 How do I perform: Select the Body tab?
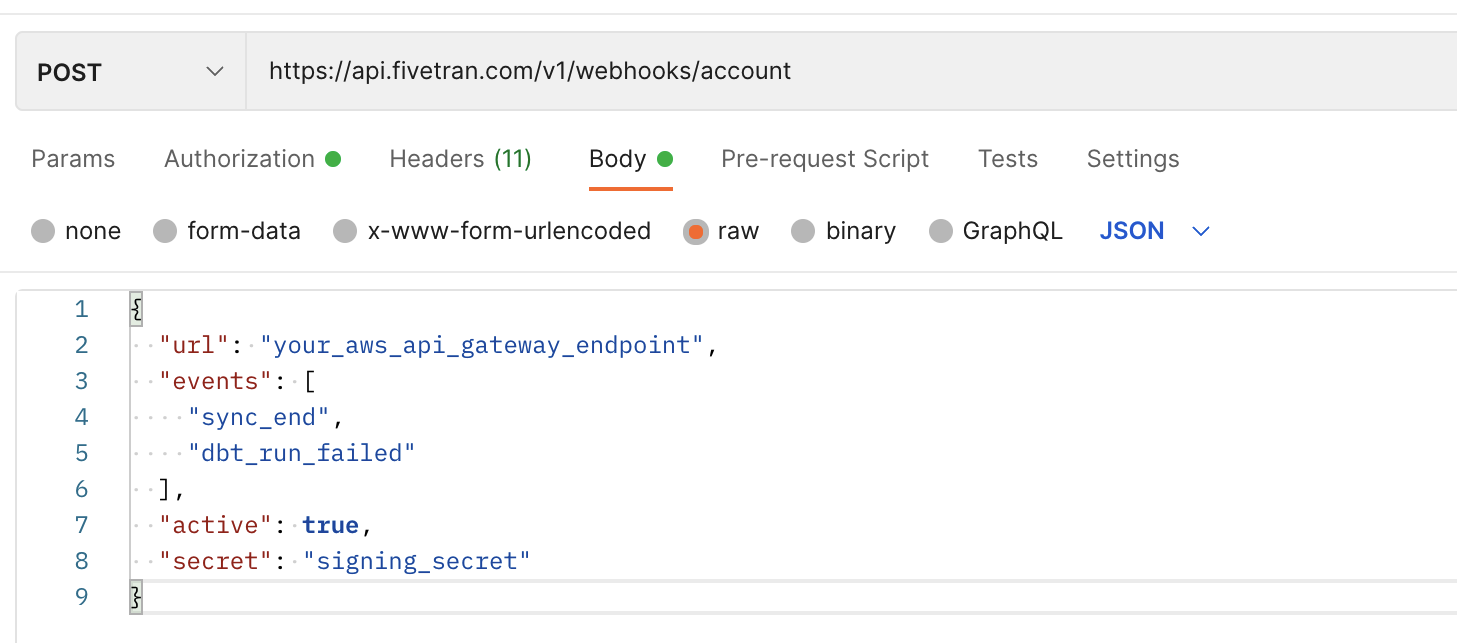[630, 159]
